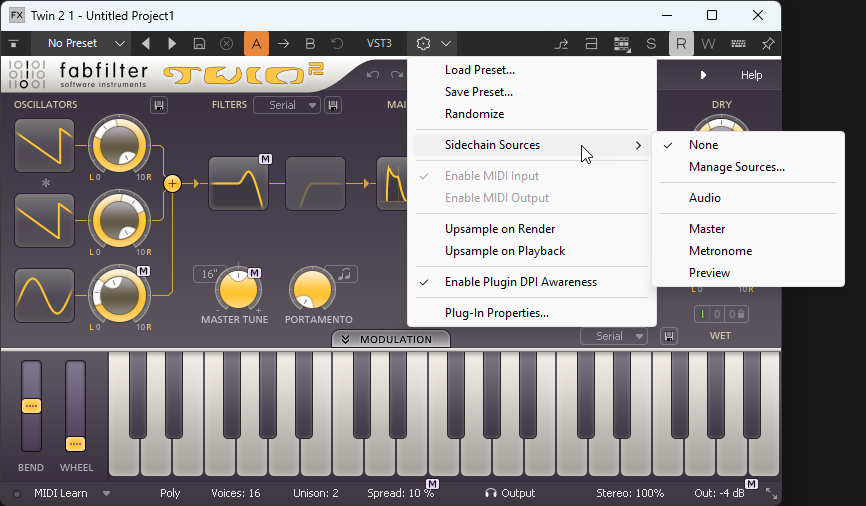Select the next preset arrow
This screenshot has width=866, height=506.
click(172, 43)
